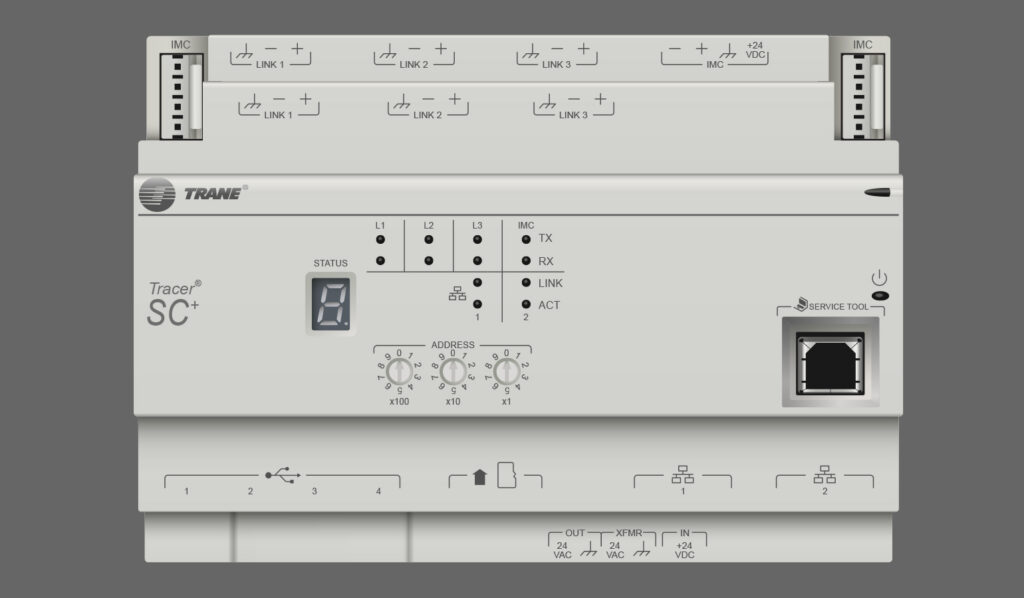Click the 'ACT' label text
This screenshot has height=598, width=1024.
[x=549, y=305]
